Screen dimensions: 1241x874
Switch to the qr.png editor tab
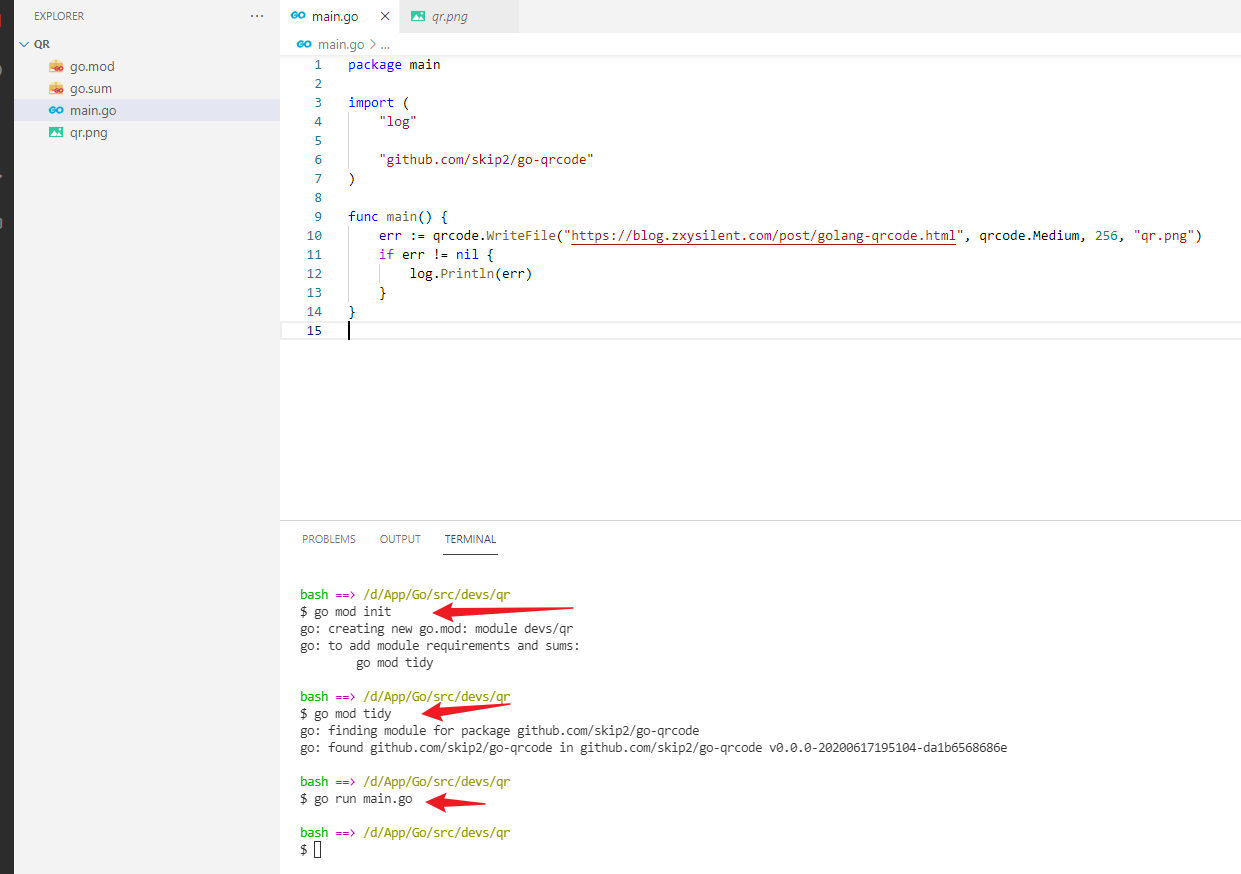[x=452, y=17]
